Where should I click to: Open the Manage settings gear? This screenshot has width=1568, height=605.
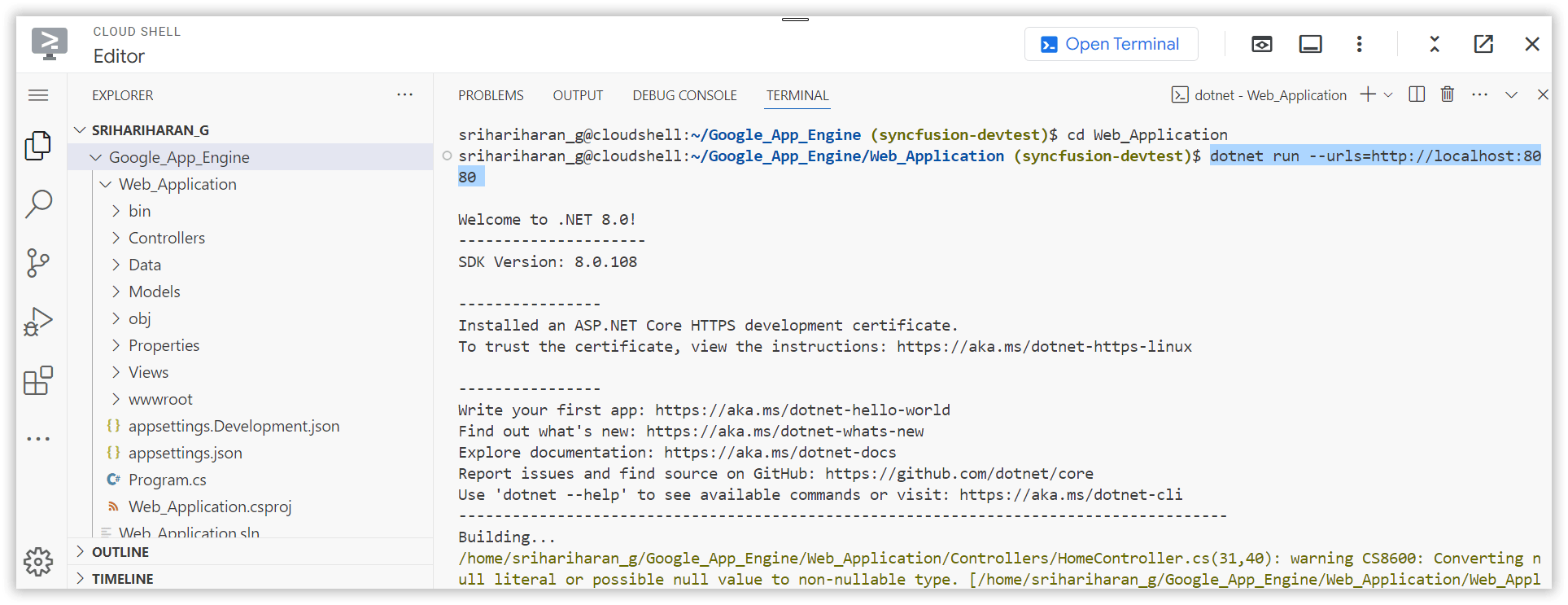38,562
